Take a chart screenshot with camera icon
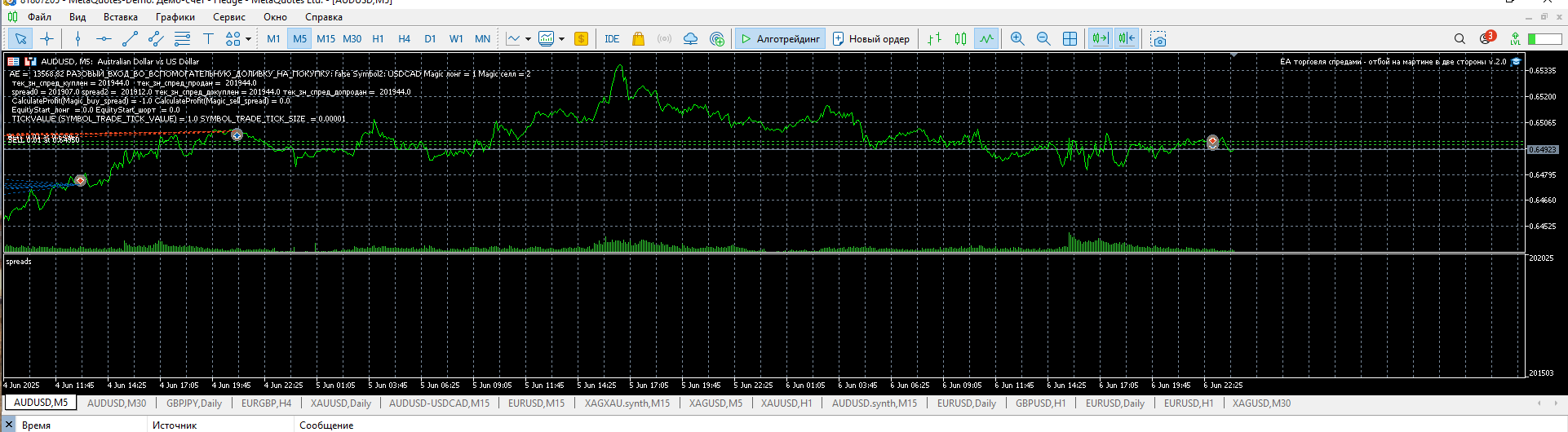Screen dimensions: 1568x432 [x=1158, y=38]
